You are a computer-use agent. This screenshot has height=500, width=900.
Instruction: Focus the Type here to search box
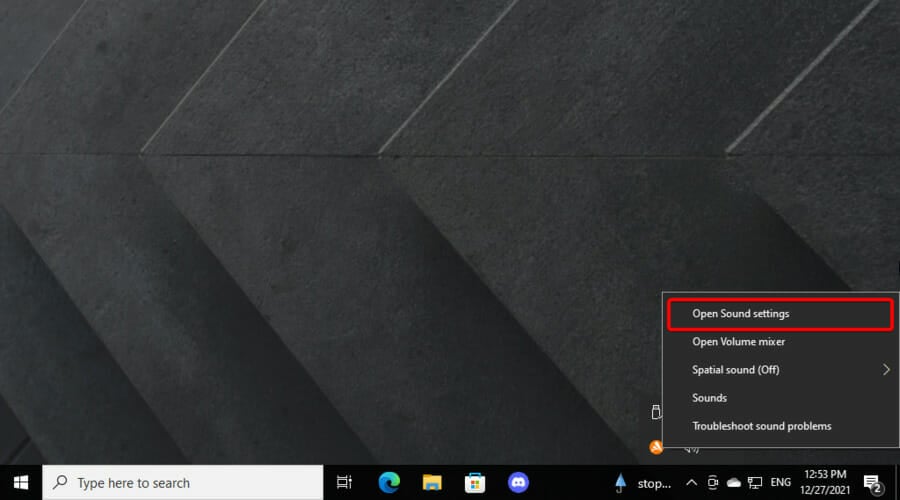pyautogui.click(x=183, y=483)
